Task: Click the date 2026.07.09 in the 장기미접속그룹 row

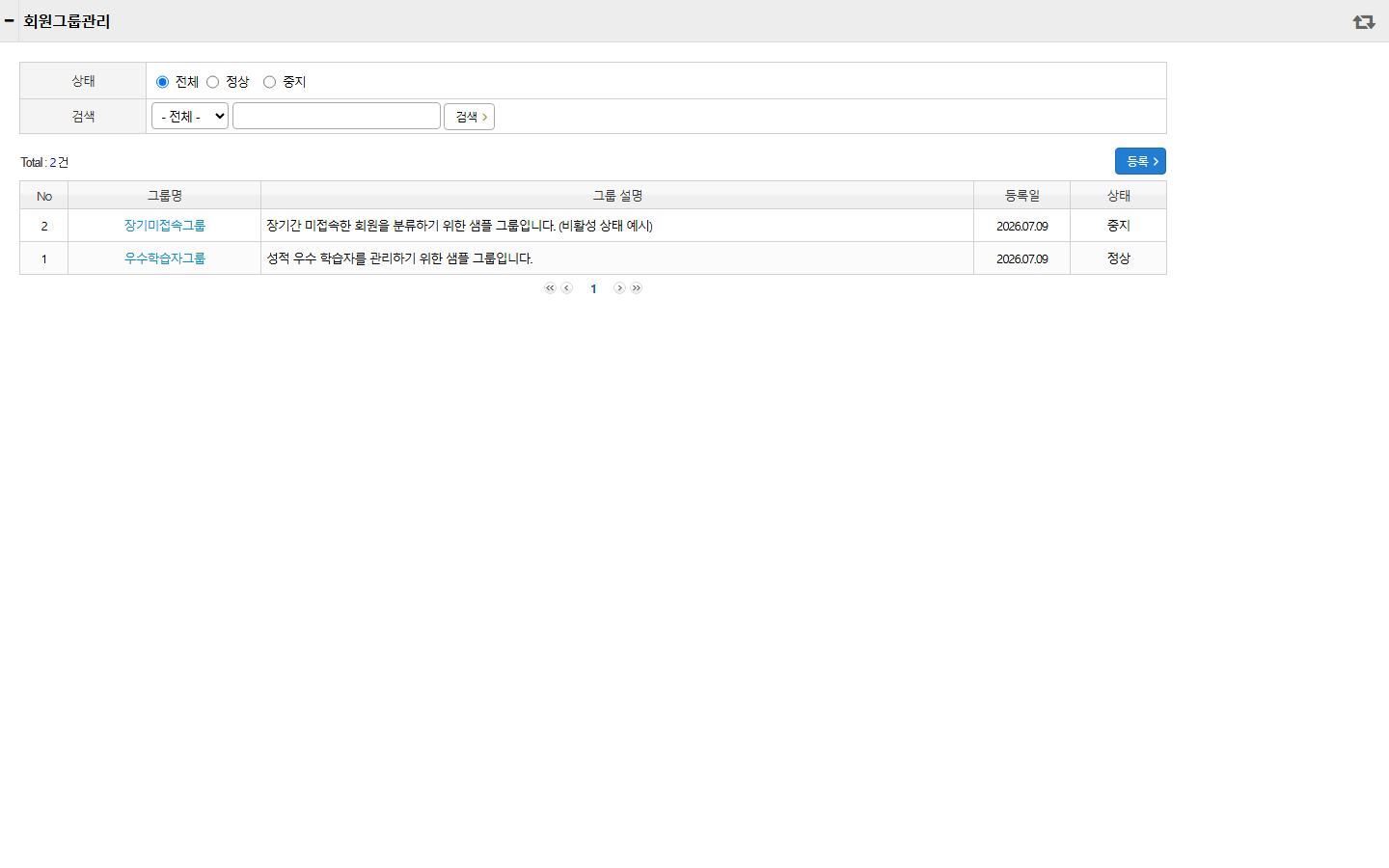Action: [1022, 227]
